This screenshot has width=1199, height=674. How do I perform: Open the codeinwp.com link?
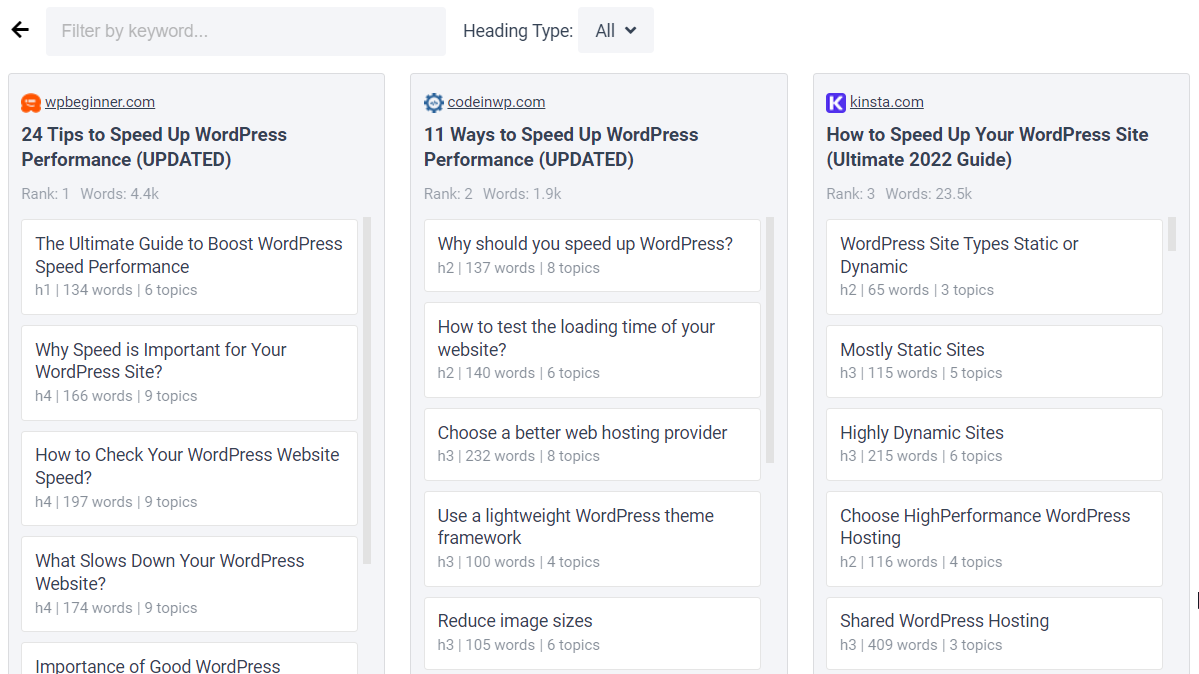(x=496, y=102)
